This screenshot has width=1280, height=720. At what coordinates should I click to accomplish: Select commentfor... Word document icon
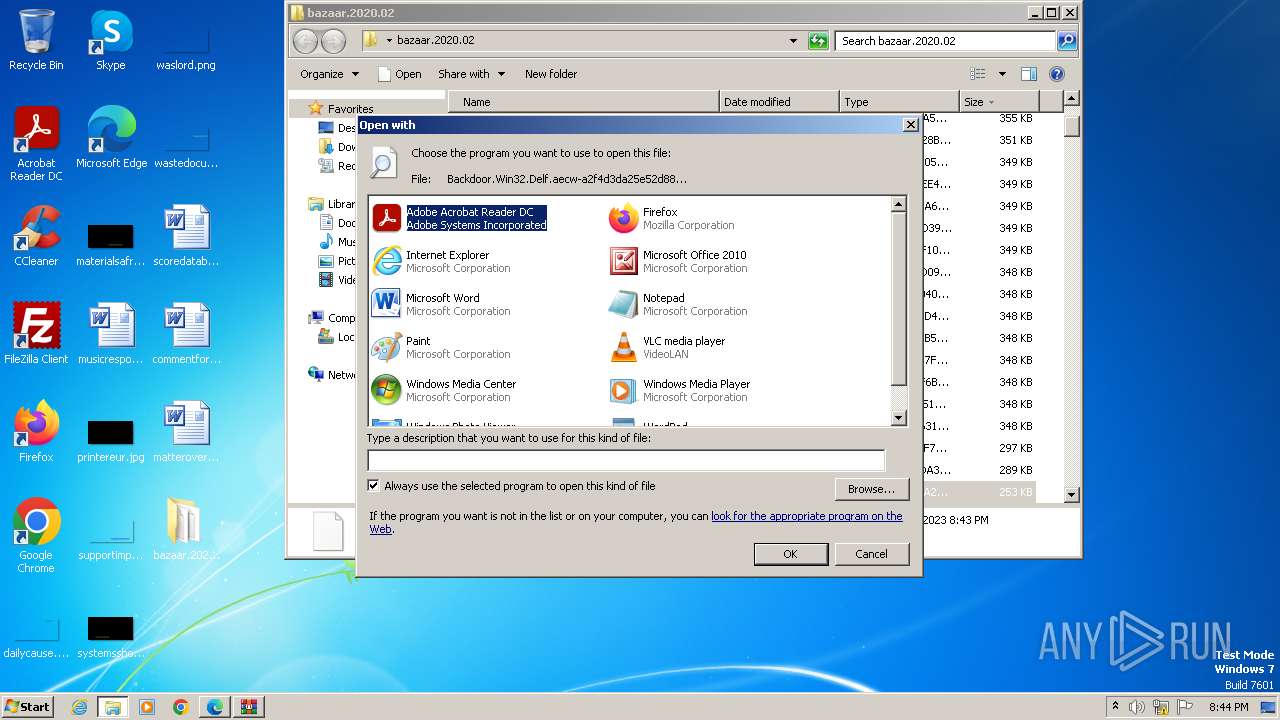pos(186,334)
